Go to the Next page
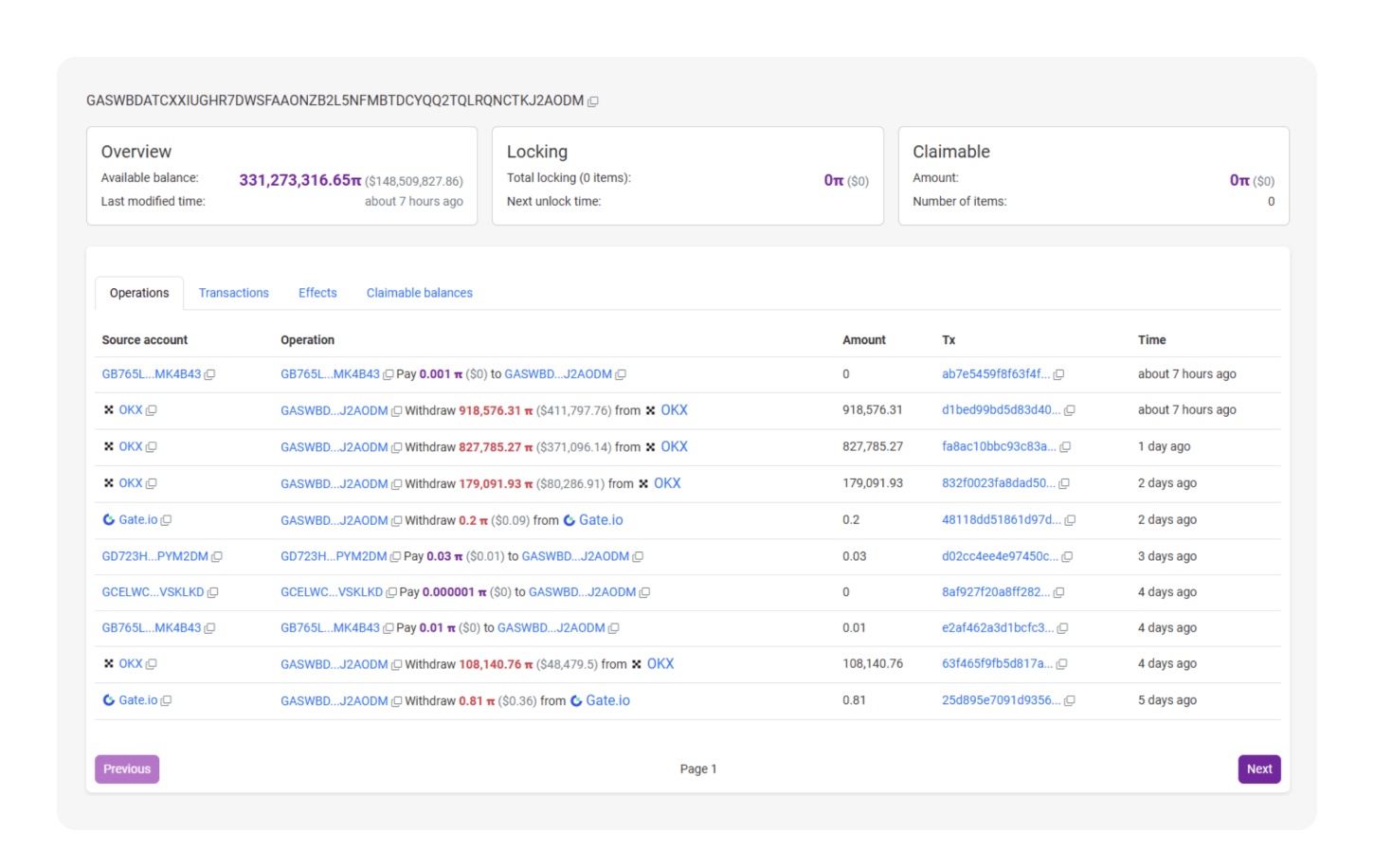Viewport: 1374px width, 868px height. tap(1258, 769)
